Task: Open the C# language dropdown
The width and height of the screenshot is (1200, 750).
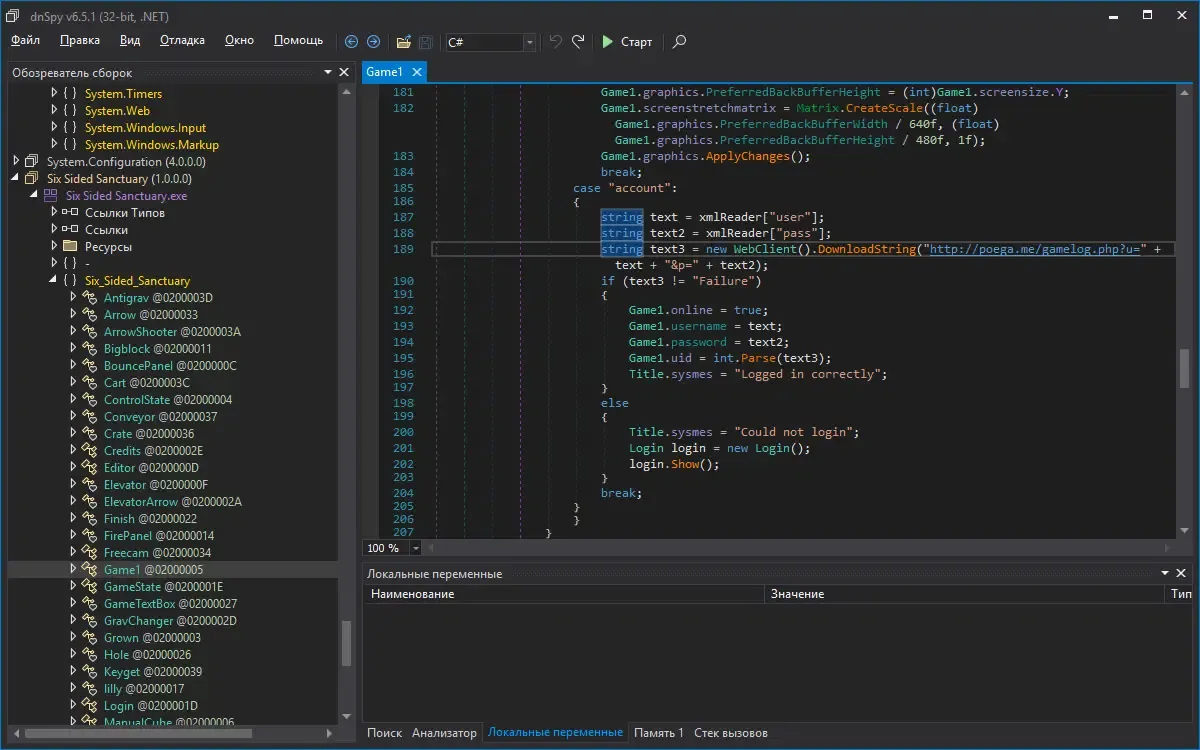Action: click(x=530, y=42)
